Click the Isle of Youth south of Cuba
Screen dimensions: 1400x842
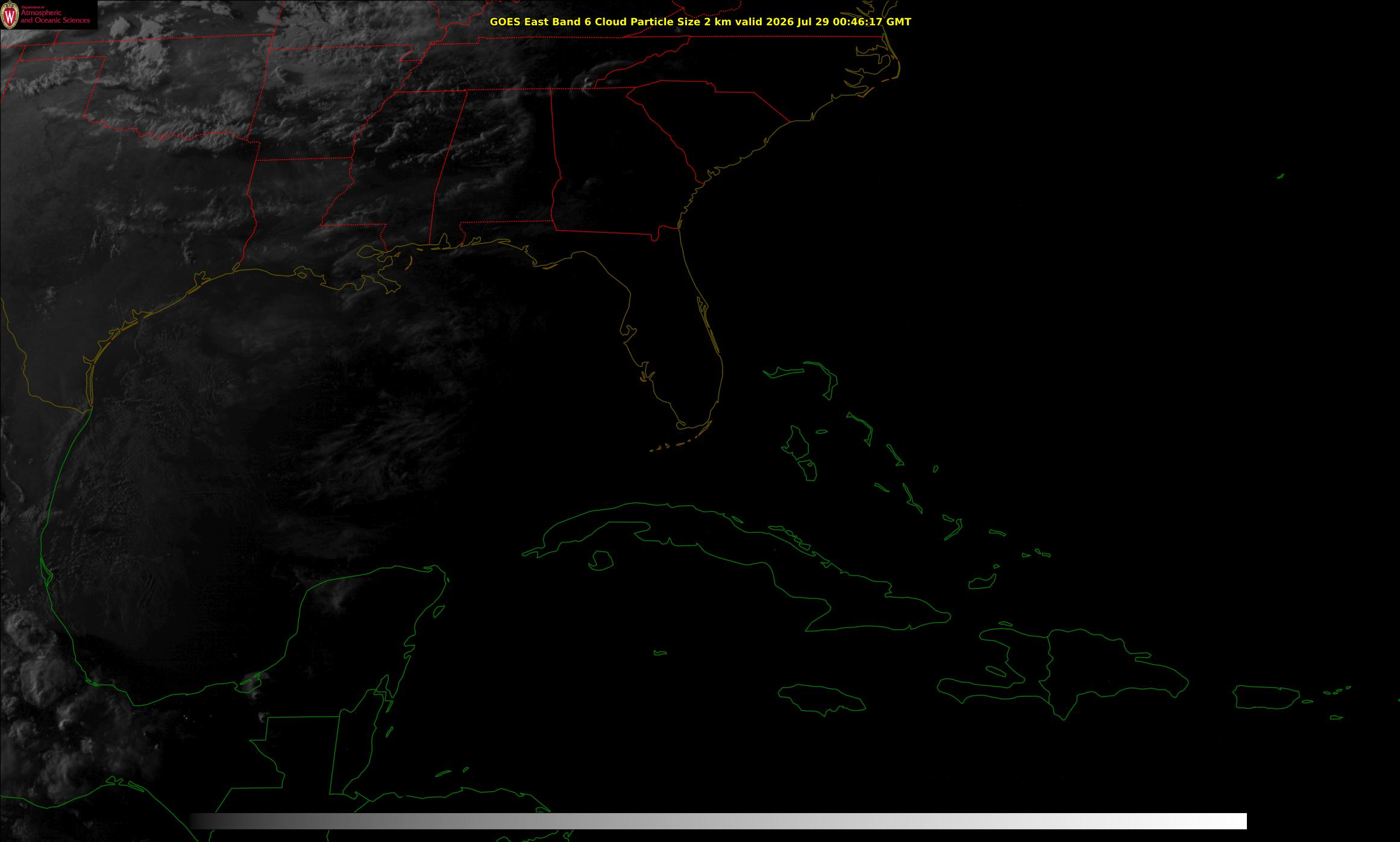[600, 561]
